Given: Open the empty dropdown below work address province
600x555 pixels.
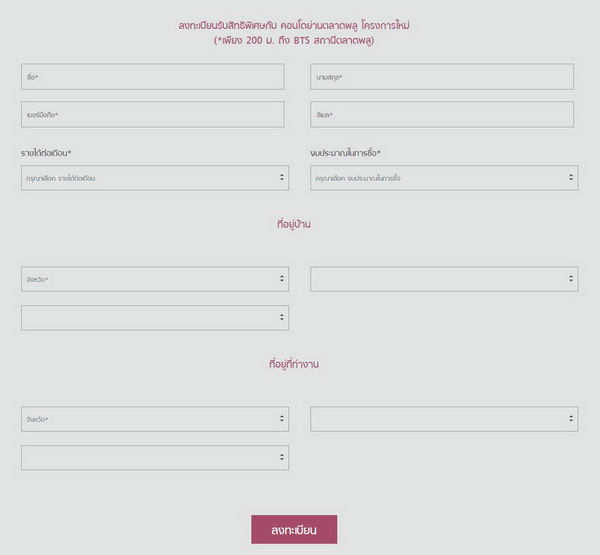Looking at the screenshot, I should [150, 458].
